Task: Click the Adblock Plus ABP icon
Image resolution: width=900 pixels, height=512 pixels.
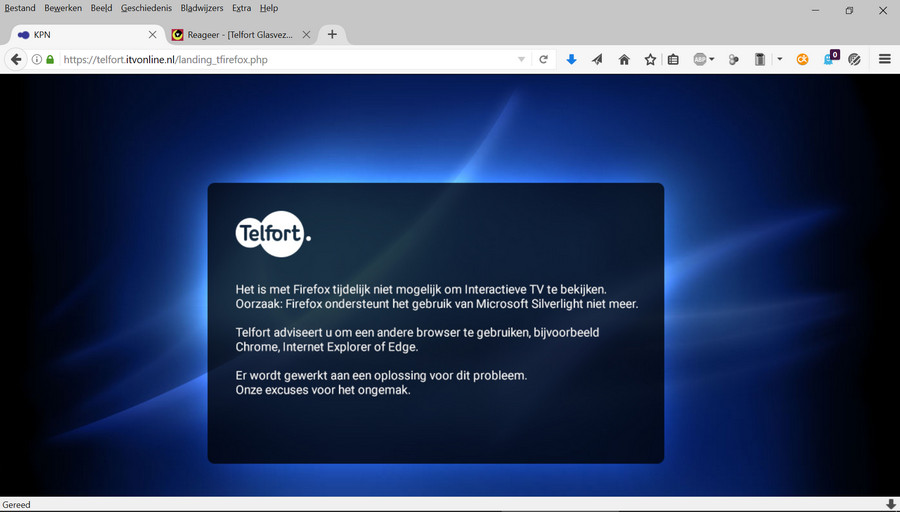Action: (x=700, y=59)
